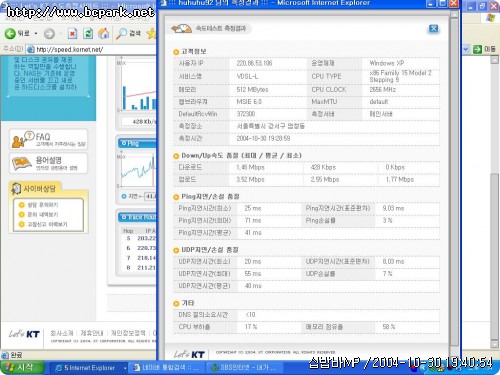Select the Ping tab in background page
The image size is (500, 375).
click(137, 143)
